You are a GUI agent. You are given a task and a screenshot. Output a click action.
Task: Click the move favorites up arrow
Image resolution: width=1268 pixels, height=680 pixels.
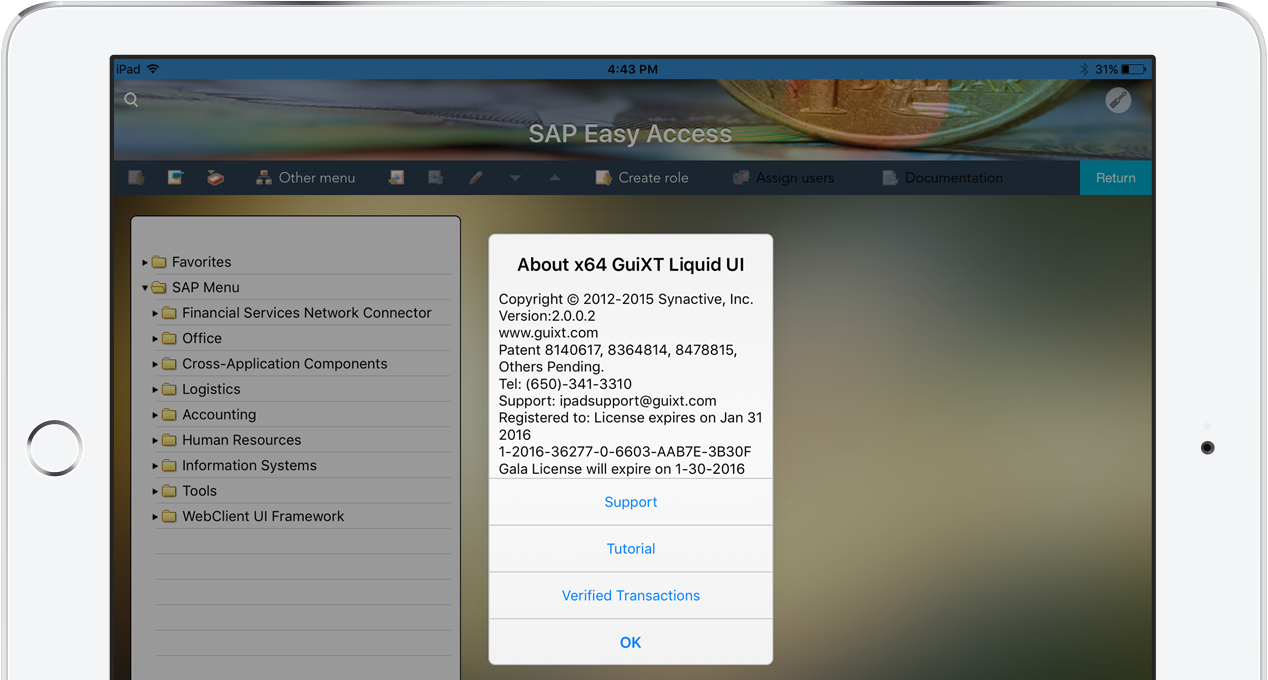[555, 178]
